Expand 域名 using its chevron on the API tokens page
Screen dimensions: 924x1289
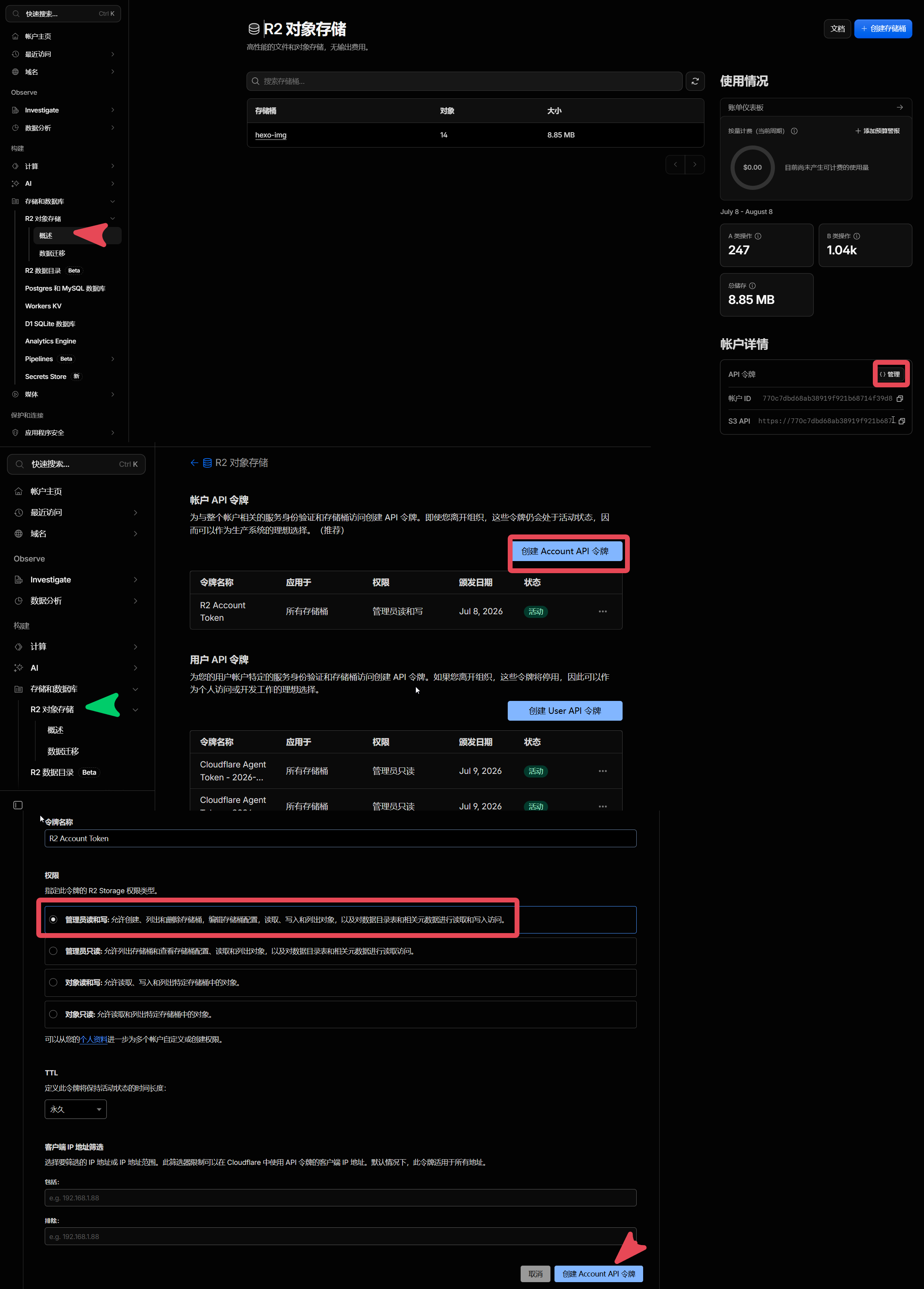point(135,534)
